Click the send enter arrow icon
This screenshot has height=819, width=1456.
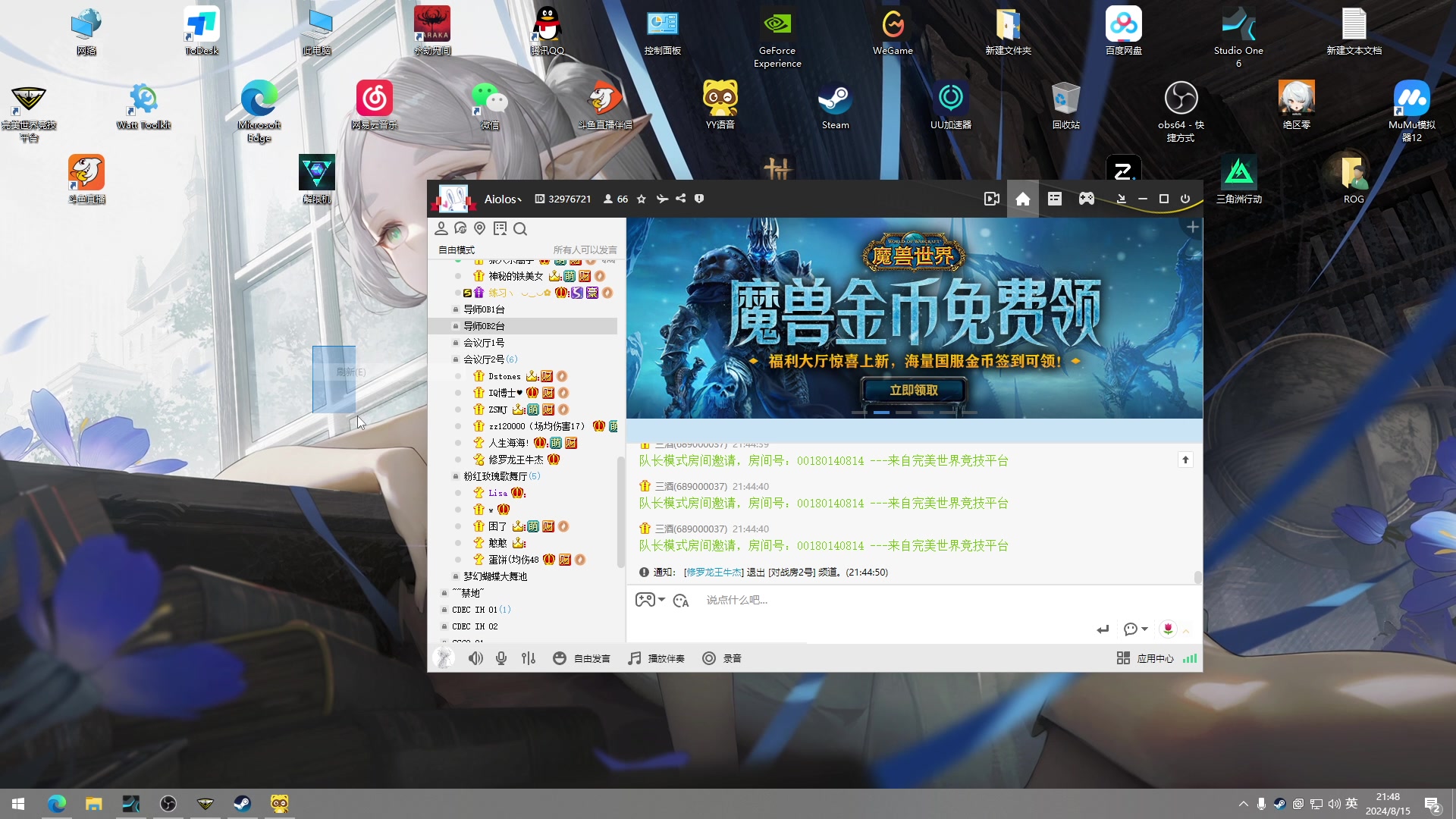click(x=1103, y=629)
